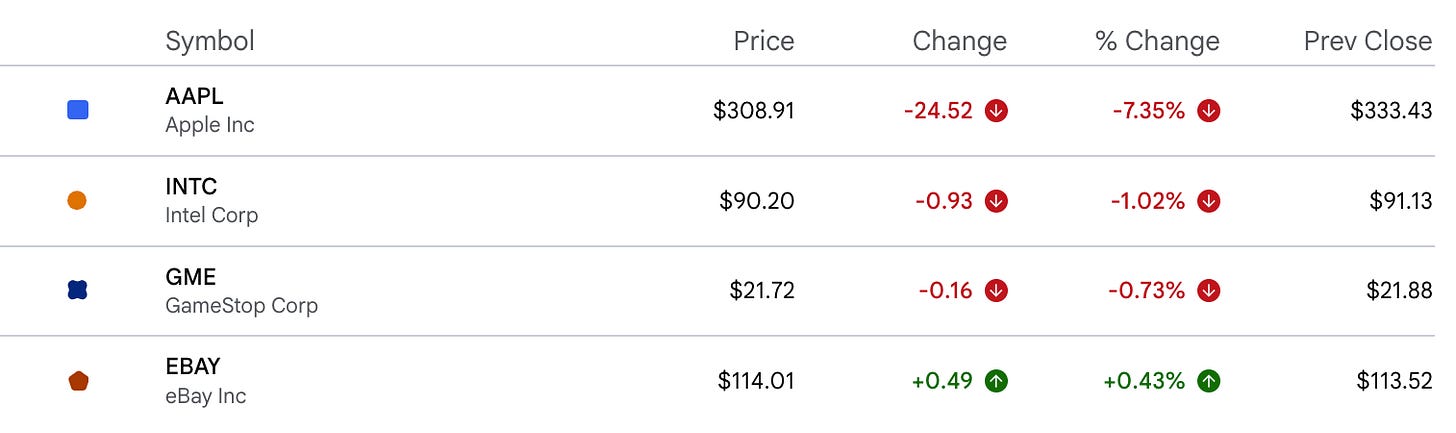1456x433 pixels.
Task: Select the eBay Inc company name
Action: pyautogui.click(x=206, y=396)
